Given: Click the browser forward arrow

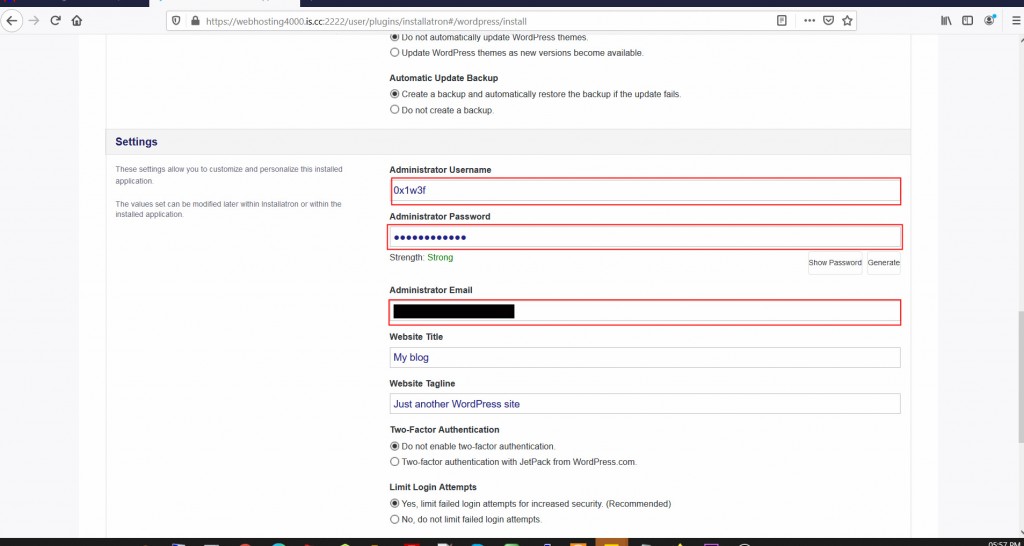Looking at the screenshot, I should tap(34, 21).
